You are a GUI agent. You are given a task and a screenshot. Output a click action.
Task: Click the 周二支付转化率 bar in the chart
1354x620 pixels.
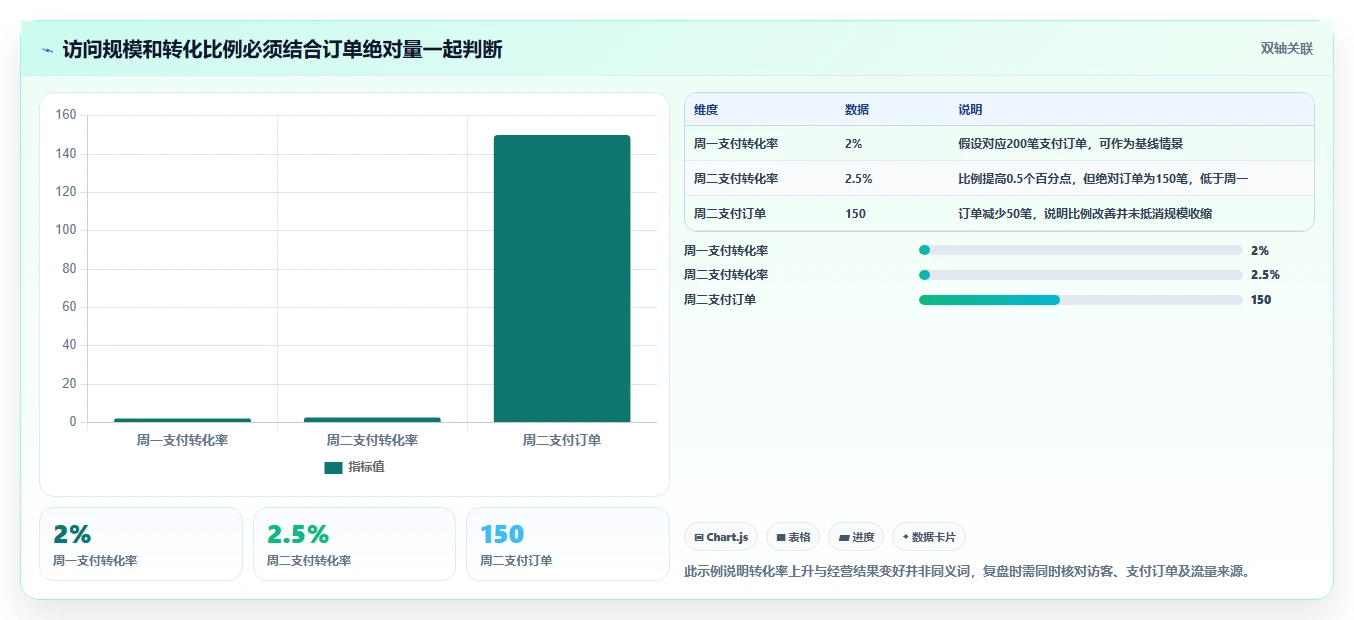[x=372, y=420]
